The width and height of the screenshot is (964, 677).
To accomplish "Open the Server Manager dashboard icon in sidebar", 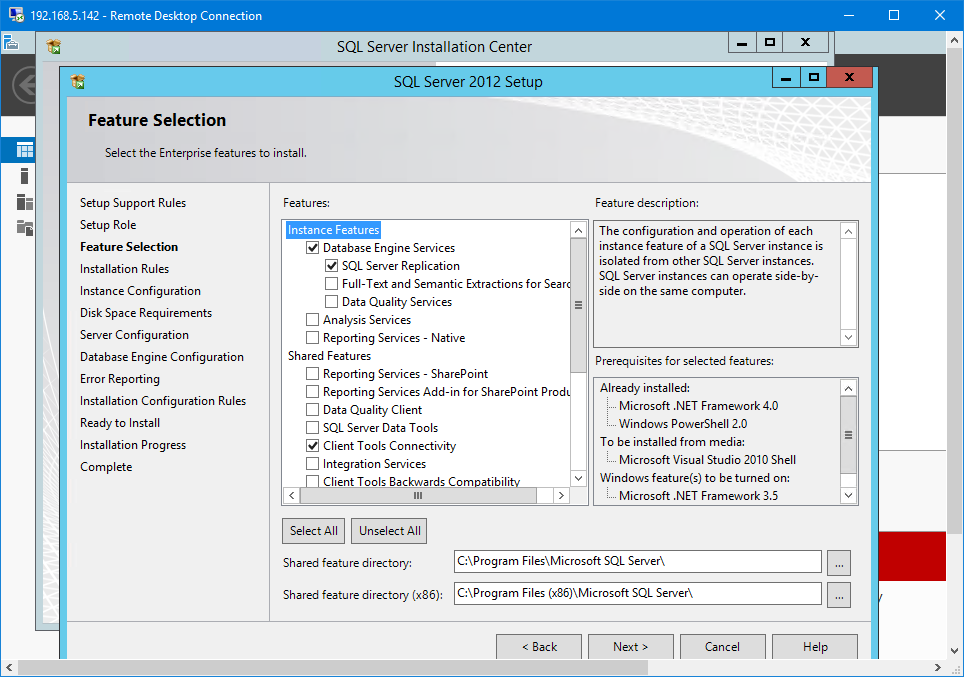I will [x=25, y=150].
